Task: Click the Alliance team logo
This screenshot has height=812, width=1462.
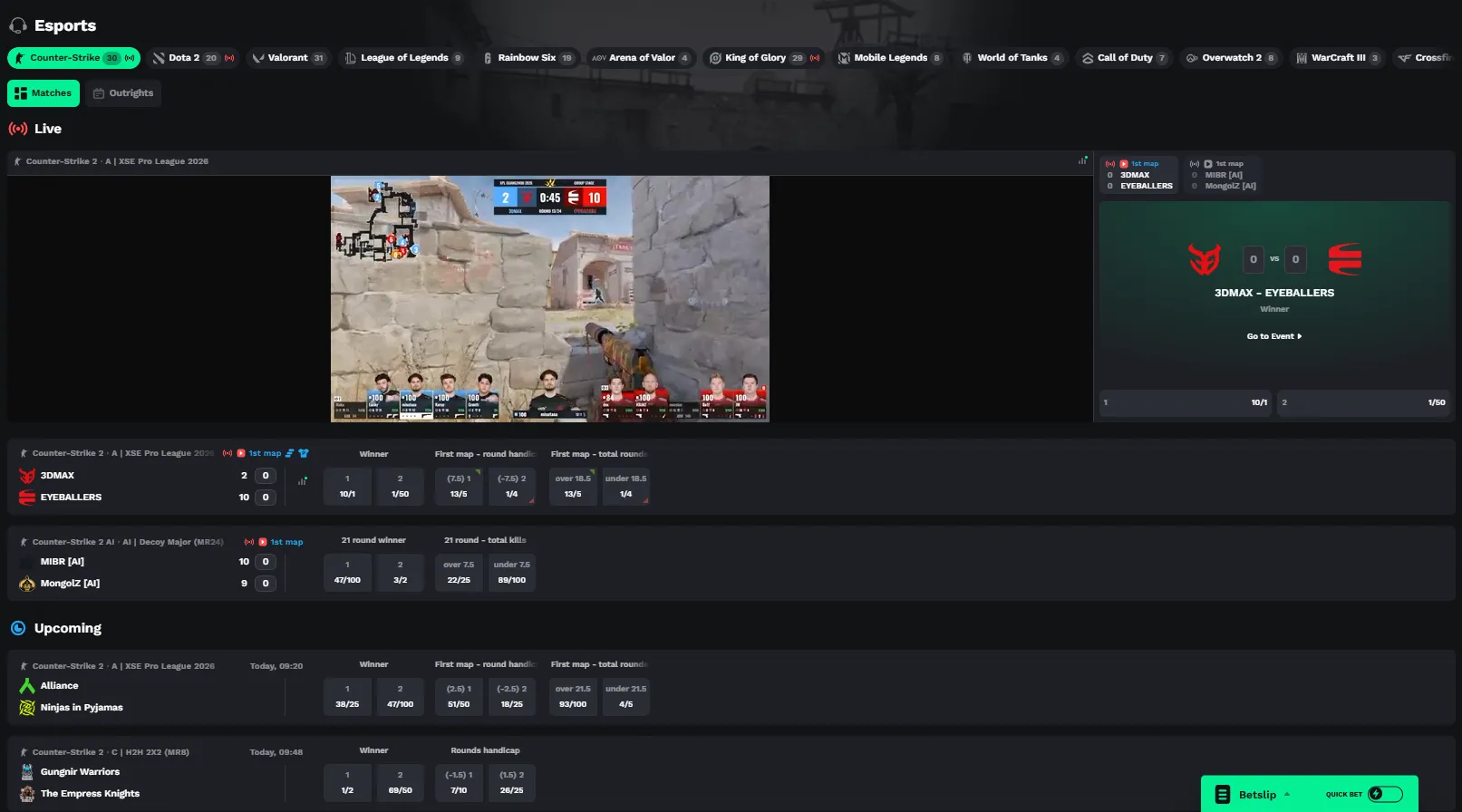Action: click(x=27, y=686)
